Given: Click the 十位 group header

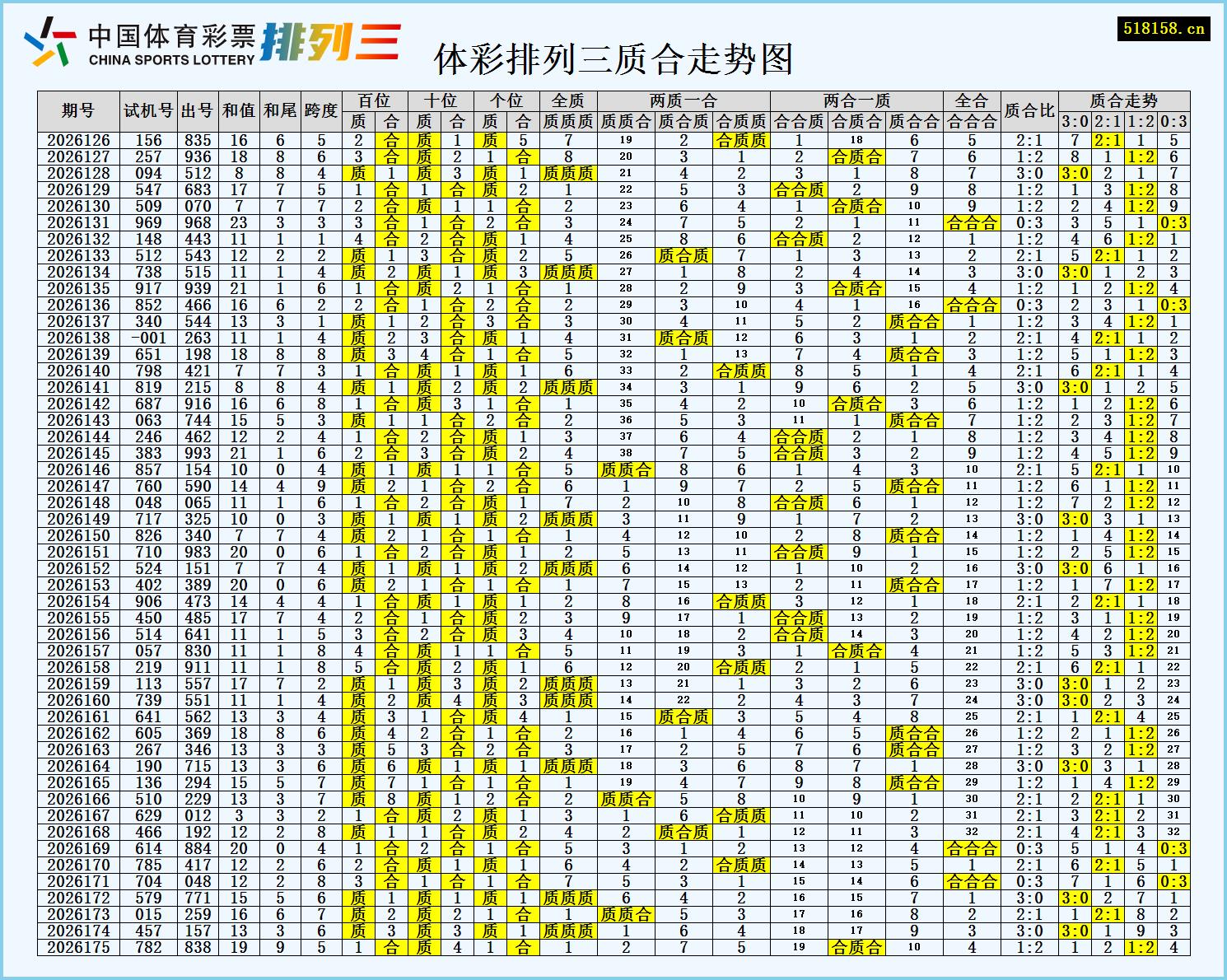Looking at the screenshot, I should (441, 101).
